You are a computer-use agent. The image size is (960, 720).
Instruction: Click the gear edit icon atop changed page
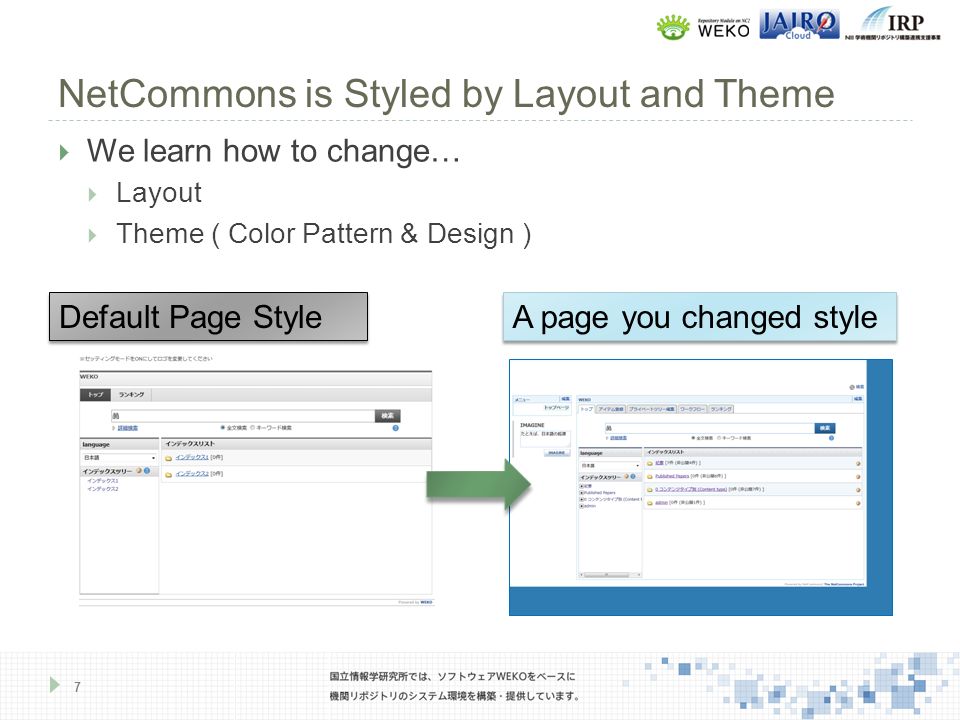click(852, 387)
